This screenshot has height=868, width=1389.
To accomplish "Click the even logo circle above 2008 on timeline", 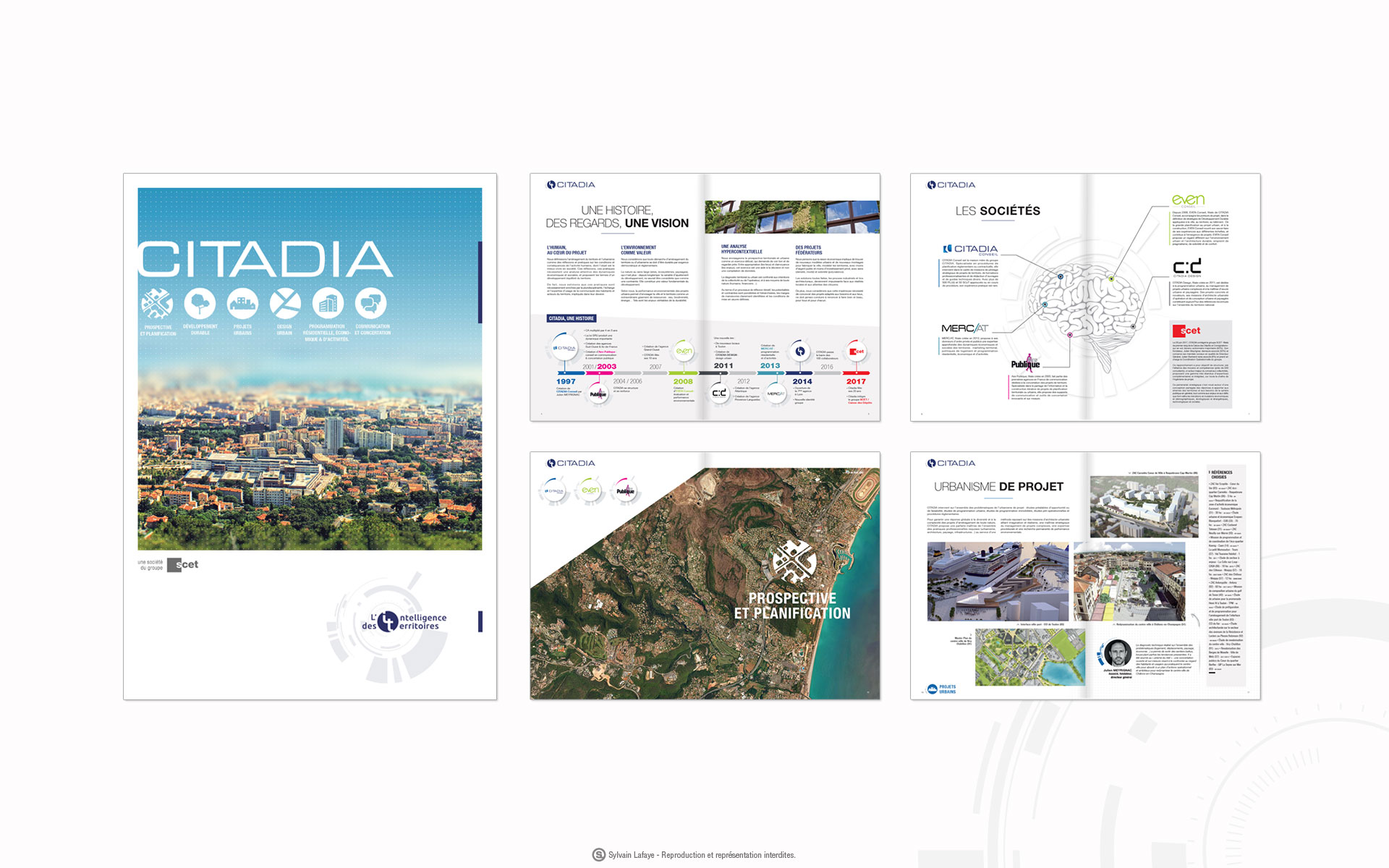I will (684, 351).
